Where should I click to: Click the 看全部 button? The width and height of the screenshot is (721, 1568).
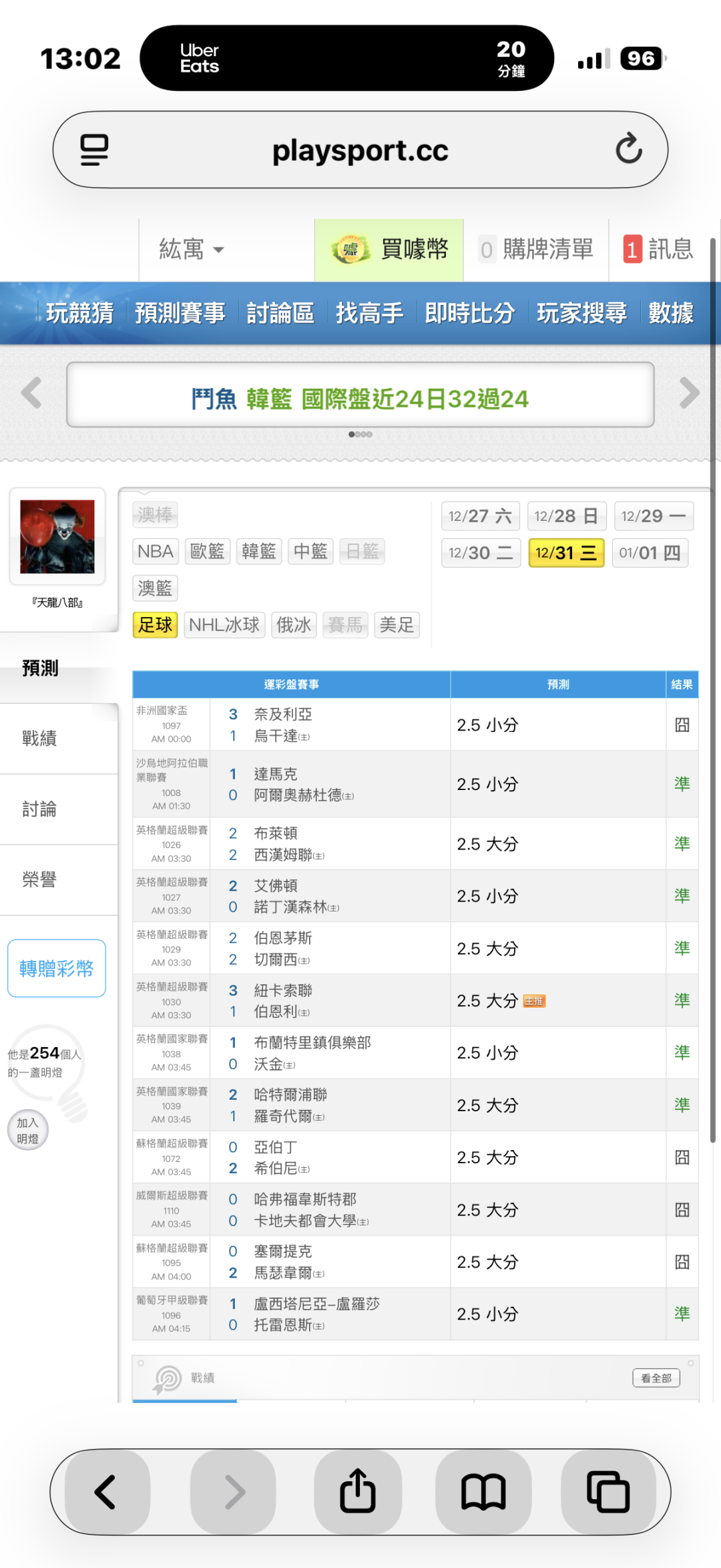click(656, 1378)
